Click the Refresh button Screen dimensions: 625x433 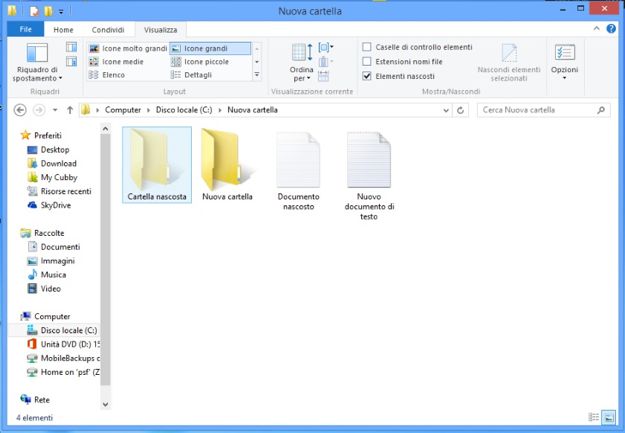460,110
